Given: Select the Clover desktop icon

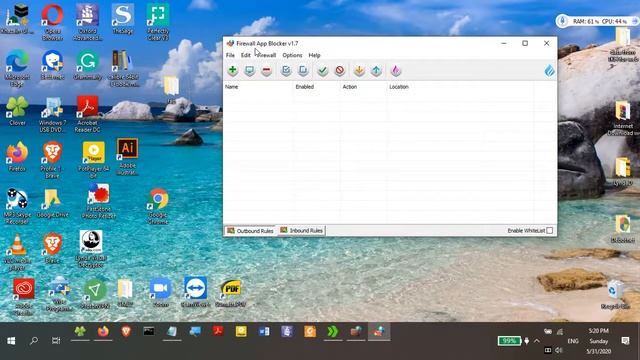Looking at the screenshot, I should [17, 111].
